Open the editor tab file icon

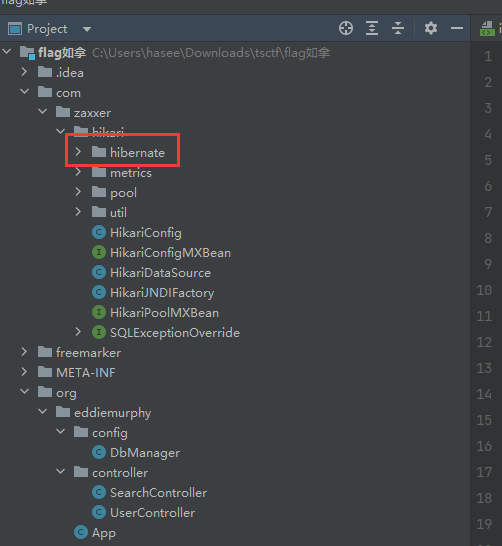coord(487,29)
